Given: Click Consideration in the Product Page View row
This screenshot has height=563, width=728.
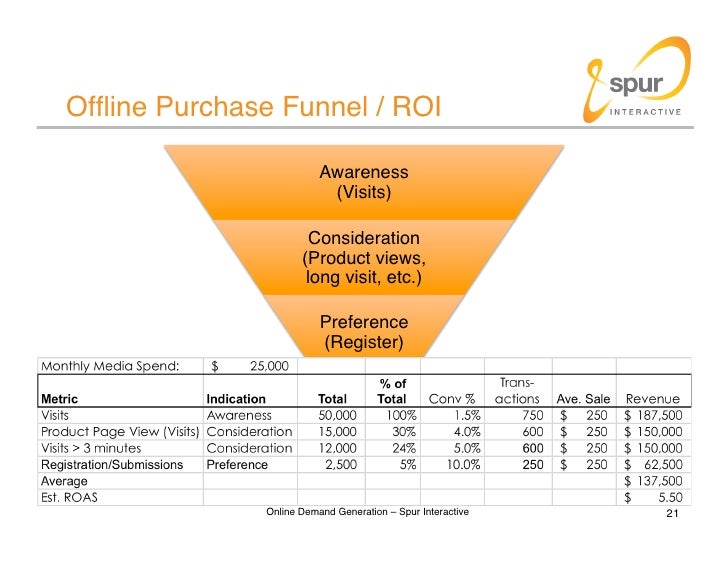Looking at the screenshot, I should [249, 432].
